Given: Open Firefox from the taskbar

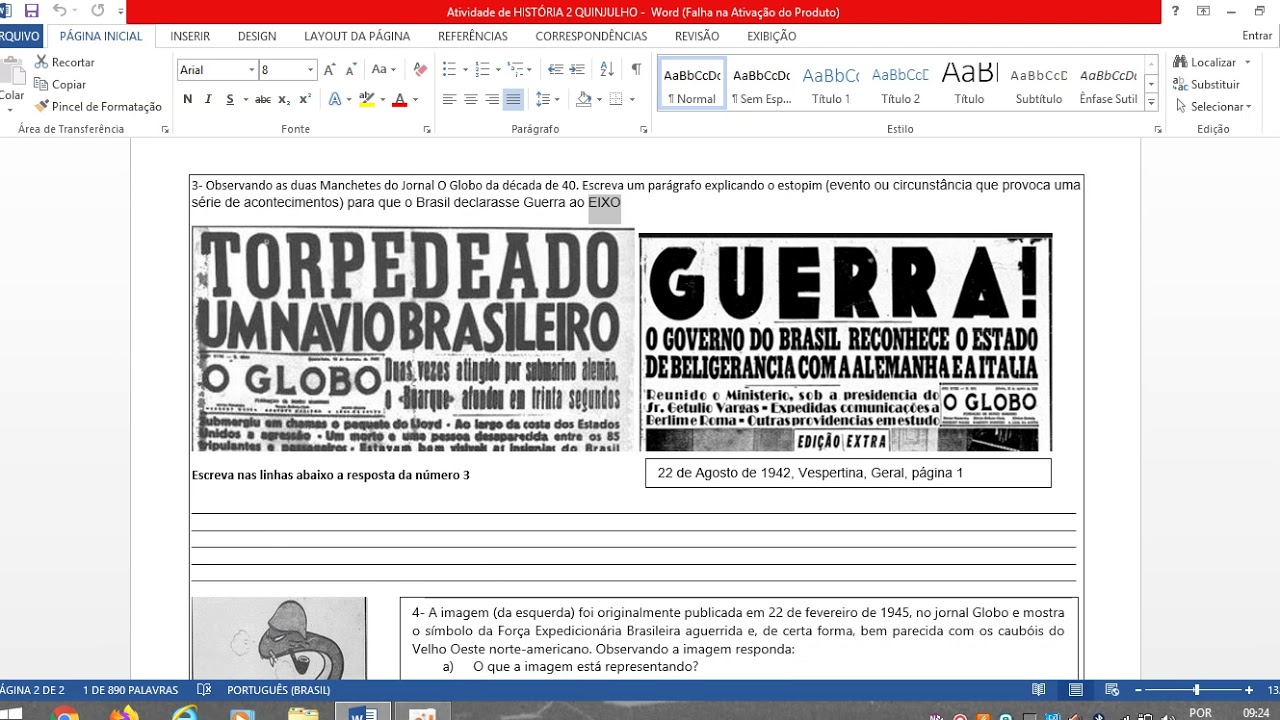Looking at the screenshot, I should coord(125,712).
